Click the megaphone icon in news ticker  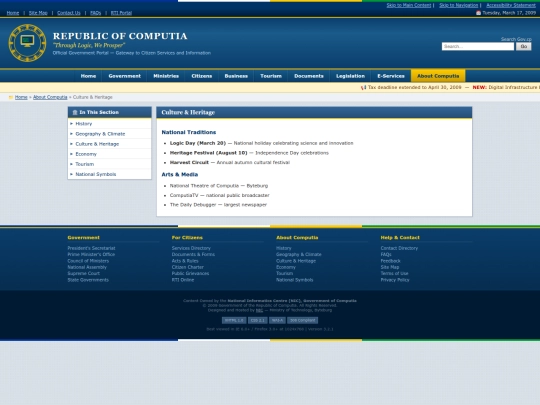tap(363, 87)
